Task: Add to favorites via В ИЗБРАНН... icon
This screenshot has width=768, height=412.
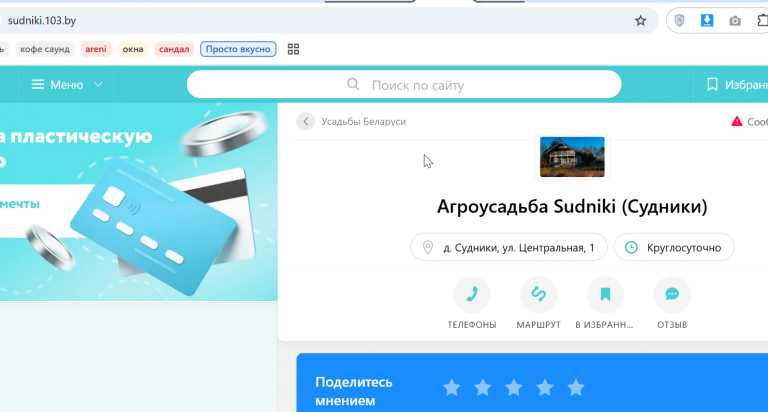Action: (605, 294)
